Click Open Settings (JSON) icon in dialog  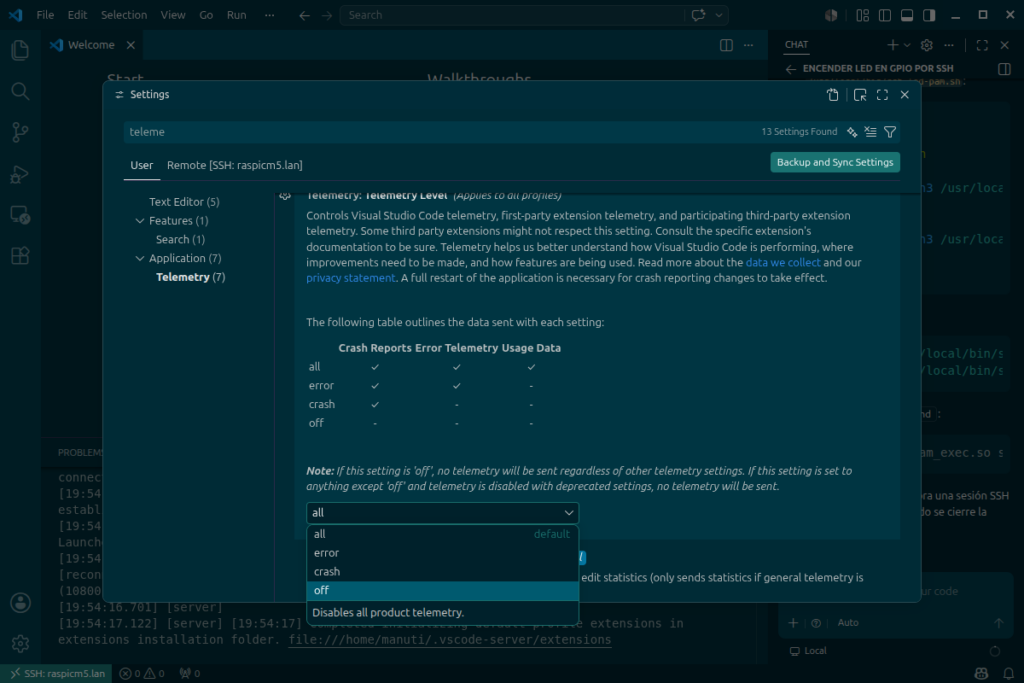point(833,95)
